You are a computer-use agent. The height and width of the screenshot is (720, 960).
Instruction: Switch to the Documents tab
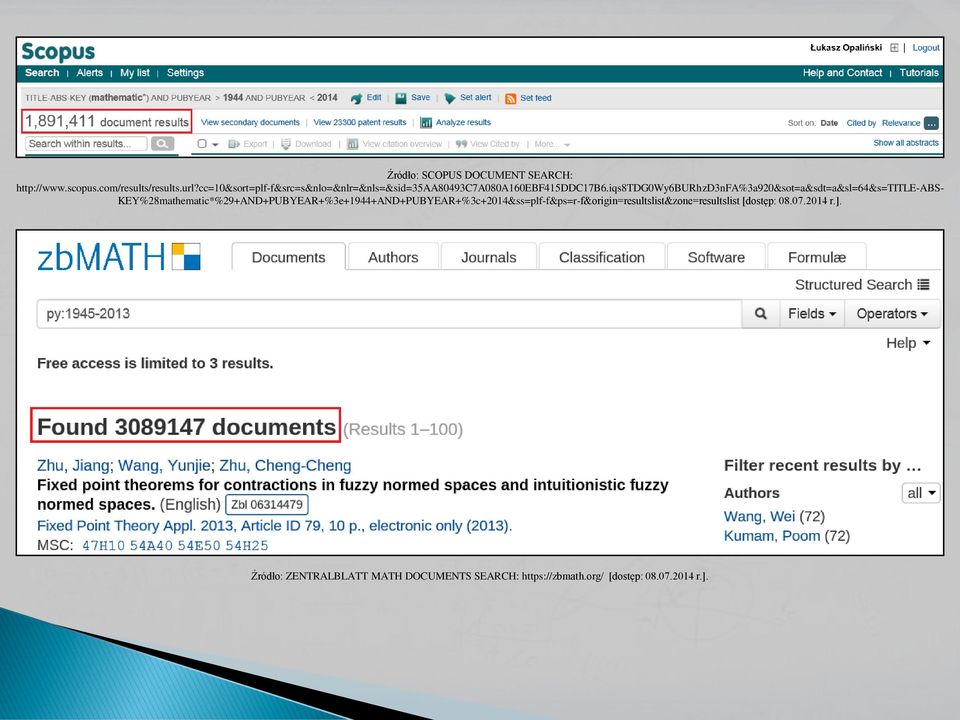[288, 257]
